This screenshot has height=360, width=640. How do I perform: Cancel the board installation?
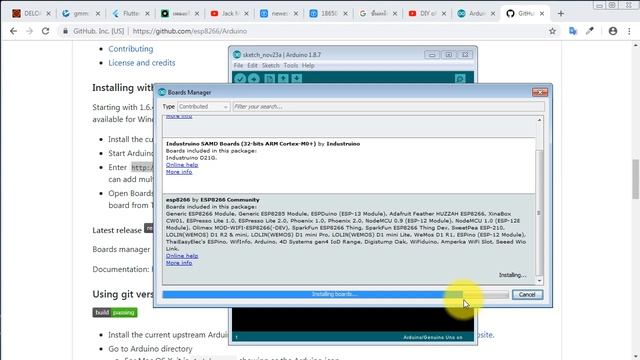(x=527, y=295)
